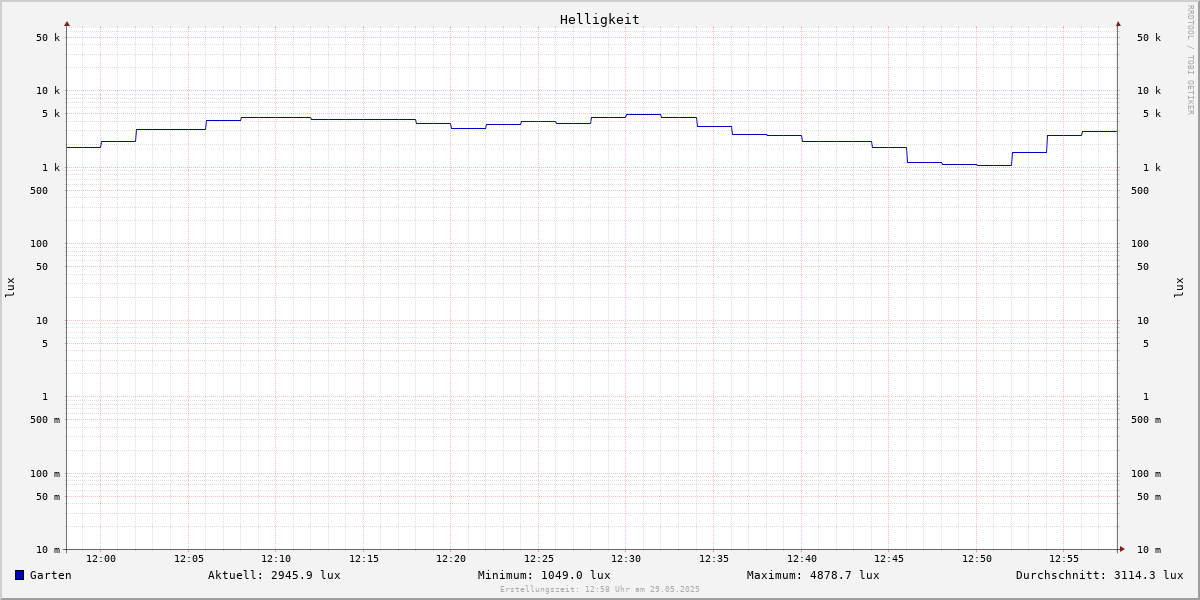
Task: Click the 50 m label on right axis
Action: [x=1149, y=497]
